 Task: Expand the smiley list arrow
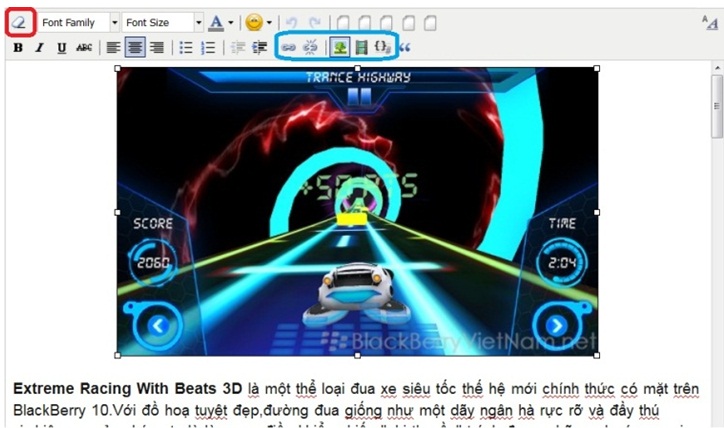click(x=269, y=22)
